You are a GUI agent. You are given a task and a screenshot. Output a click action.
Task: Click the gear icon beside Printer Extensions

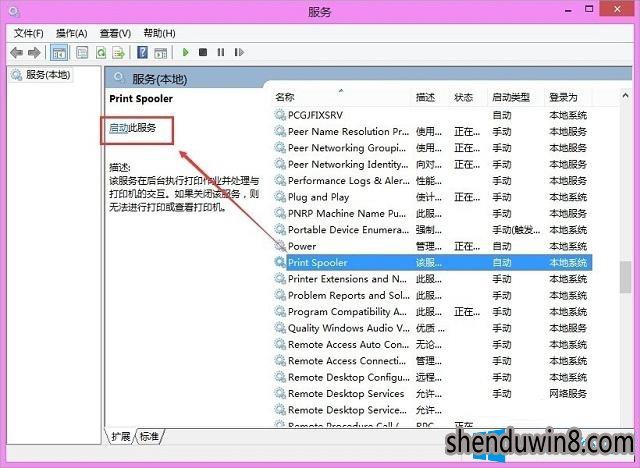[280, 278]
